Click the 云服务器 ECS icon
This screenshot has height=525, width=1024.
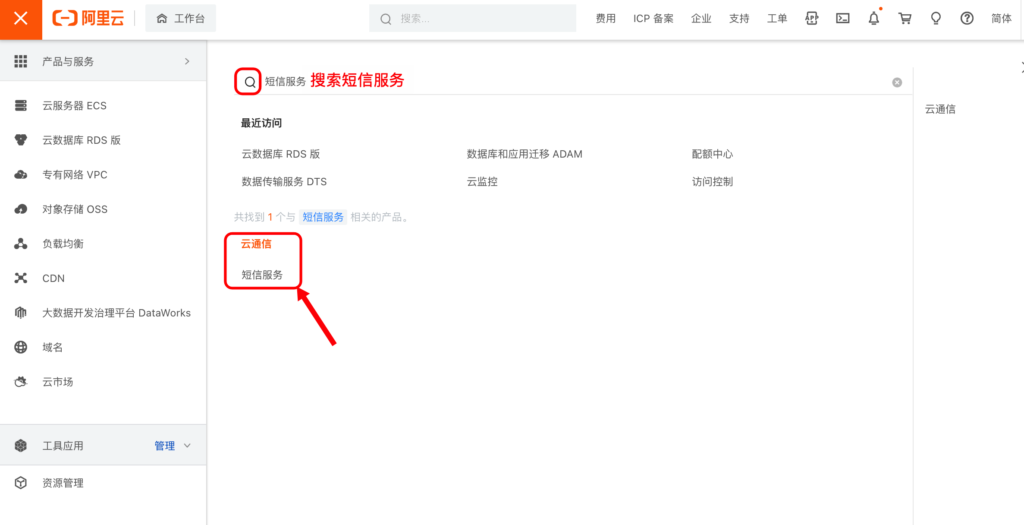click(21, 105)
